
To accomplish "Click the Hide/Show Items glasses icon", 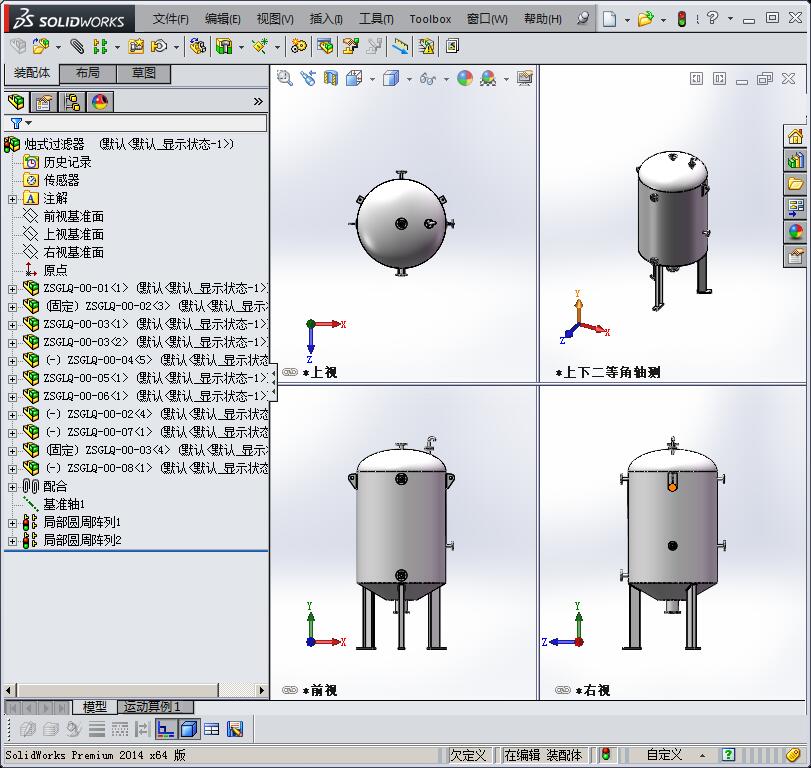I will coord(427,78).
